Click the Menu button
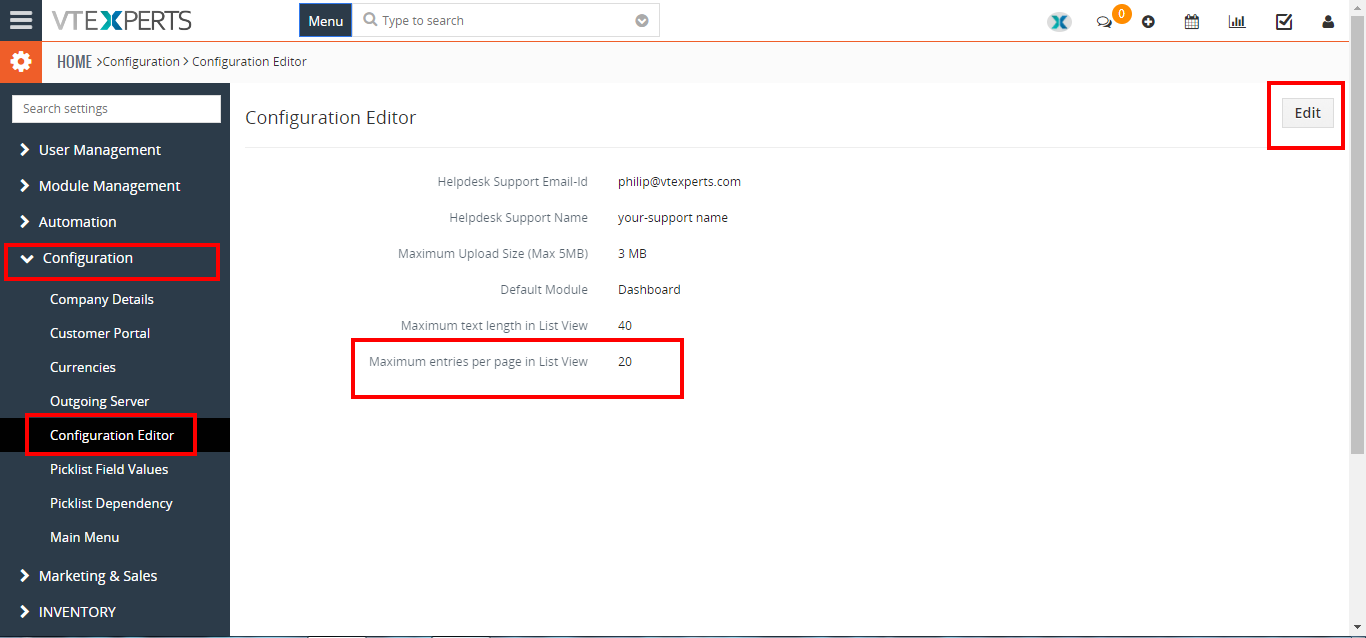Viewport: 1366px width, 638px height. (x=326, y=21)
